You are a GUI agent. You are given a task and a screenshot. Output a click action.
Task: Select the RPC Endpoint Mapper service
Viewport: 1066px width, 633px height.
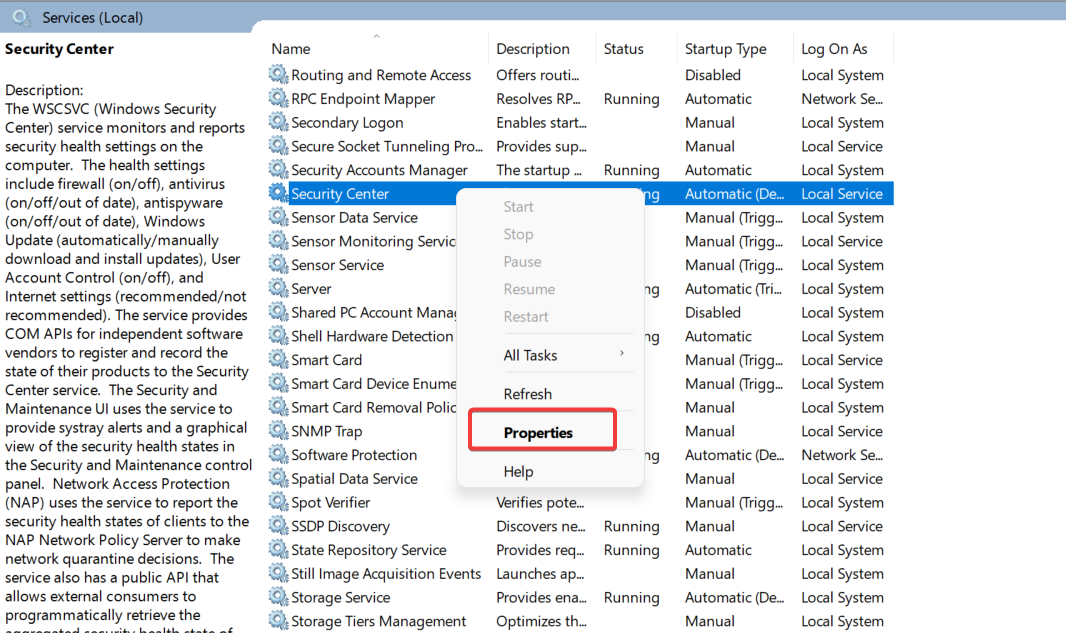(x=363, y=99)
